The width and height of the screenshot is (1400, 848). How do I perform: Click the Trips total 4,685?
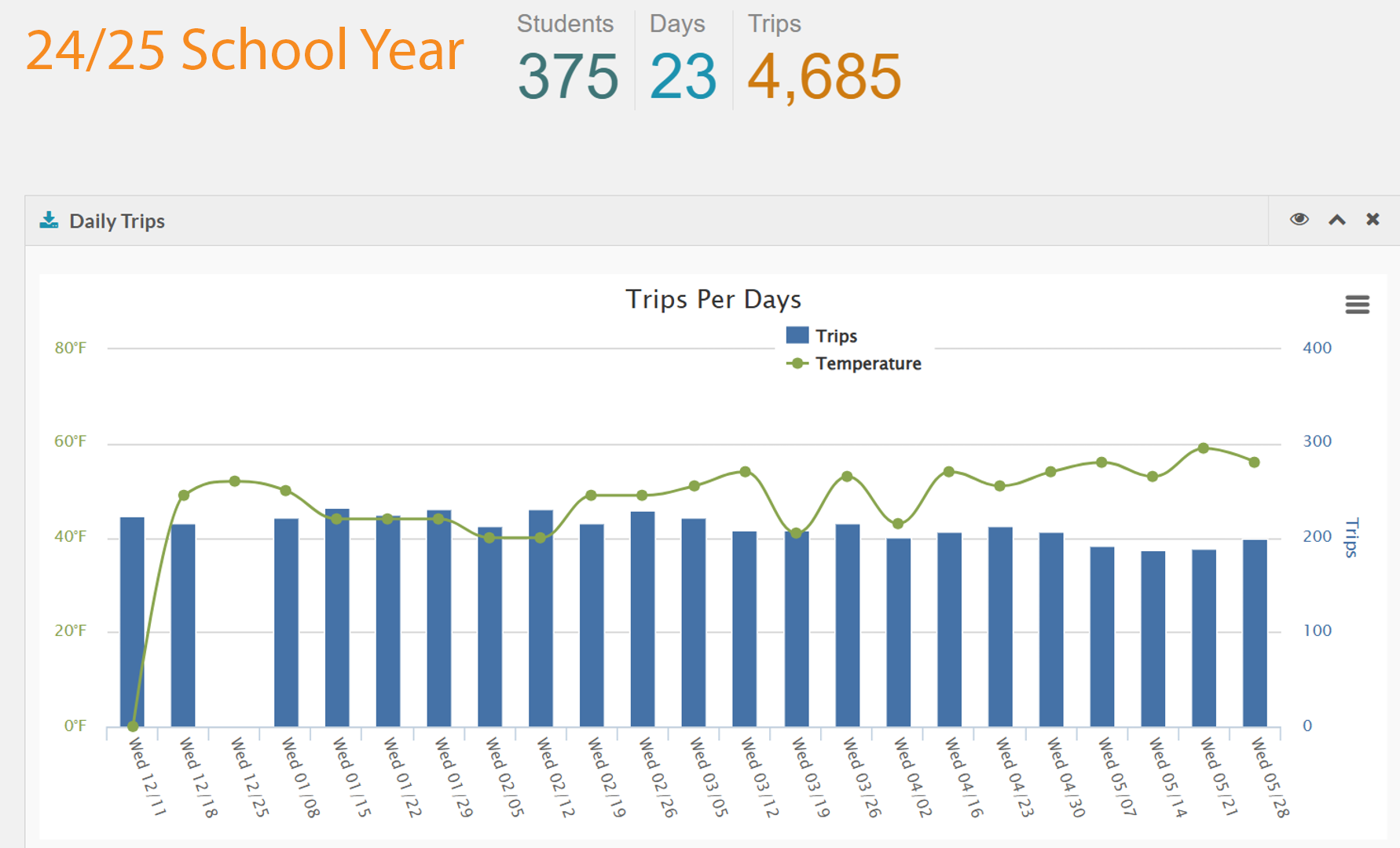click(x=824, y=77)
